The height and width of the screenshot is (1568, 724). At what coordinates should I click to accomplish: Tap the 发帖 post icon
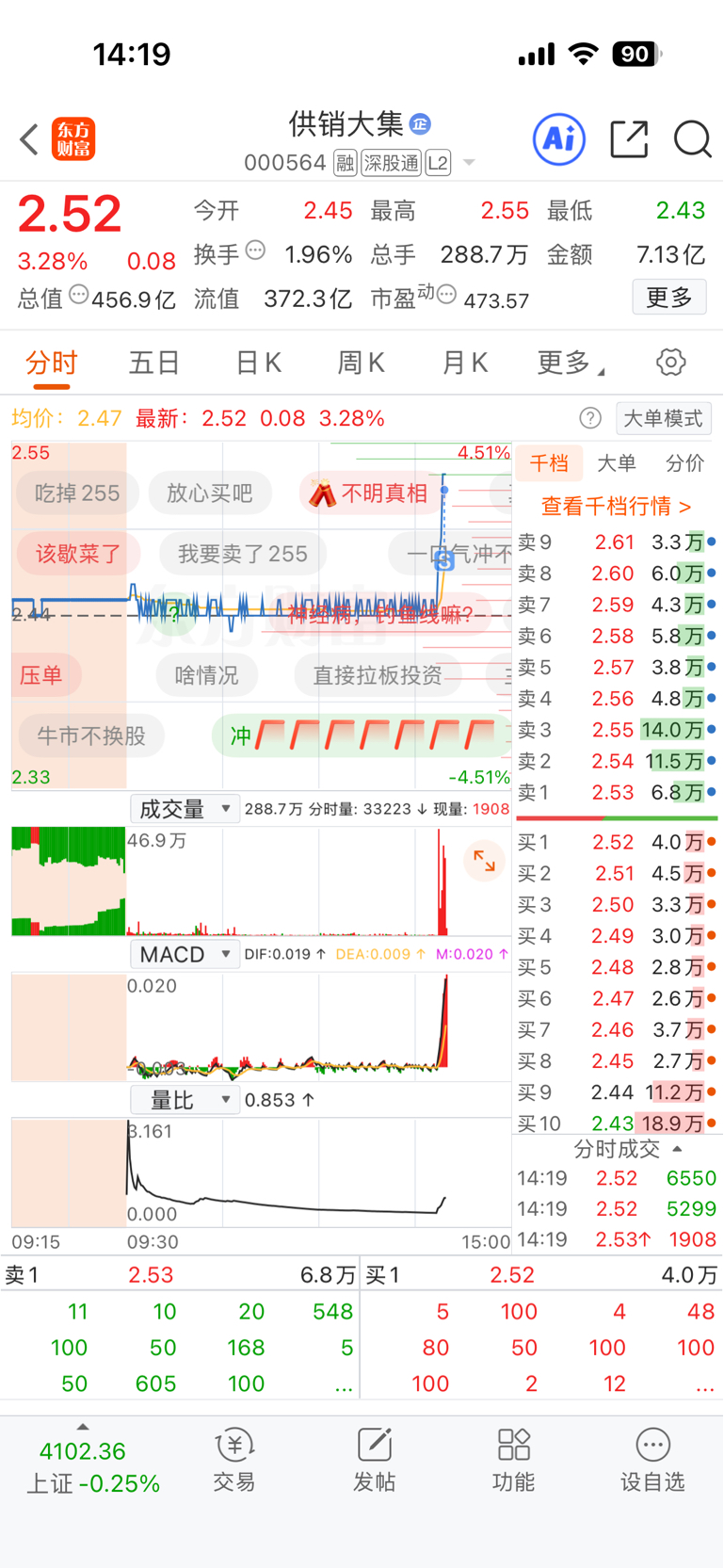point(374,1460)
